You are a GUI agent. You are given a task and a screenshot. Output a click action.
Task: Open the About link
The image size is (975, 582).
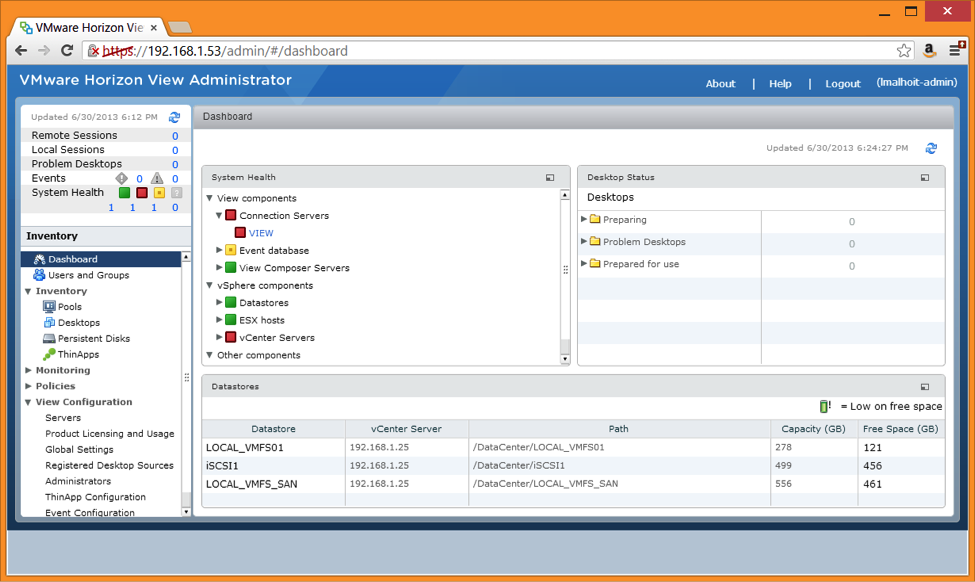[x=720, y=83]
